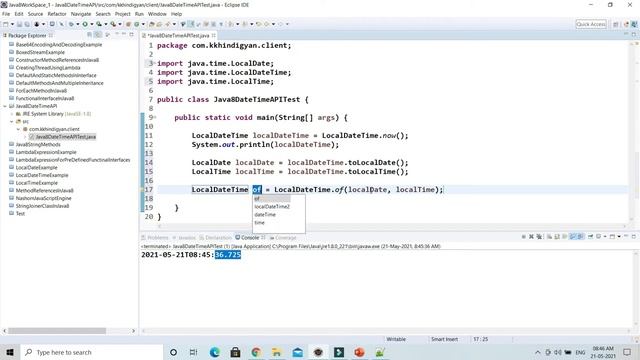This screenshot has width=640, height=360.
Task: Click Remove Launch icon in Console toolbar
Action: pyautogui.click(x=531, y=236)
